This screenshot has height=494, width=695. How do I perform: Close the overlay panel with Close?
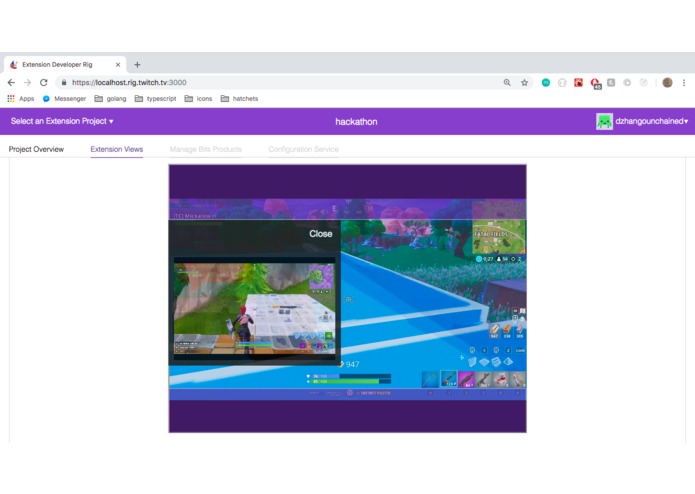[x=320, y=233]
